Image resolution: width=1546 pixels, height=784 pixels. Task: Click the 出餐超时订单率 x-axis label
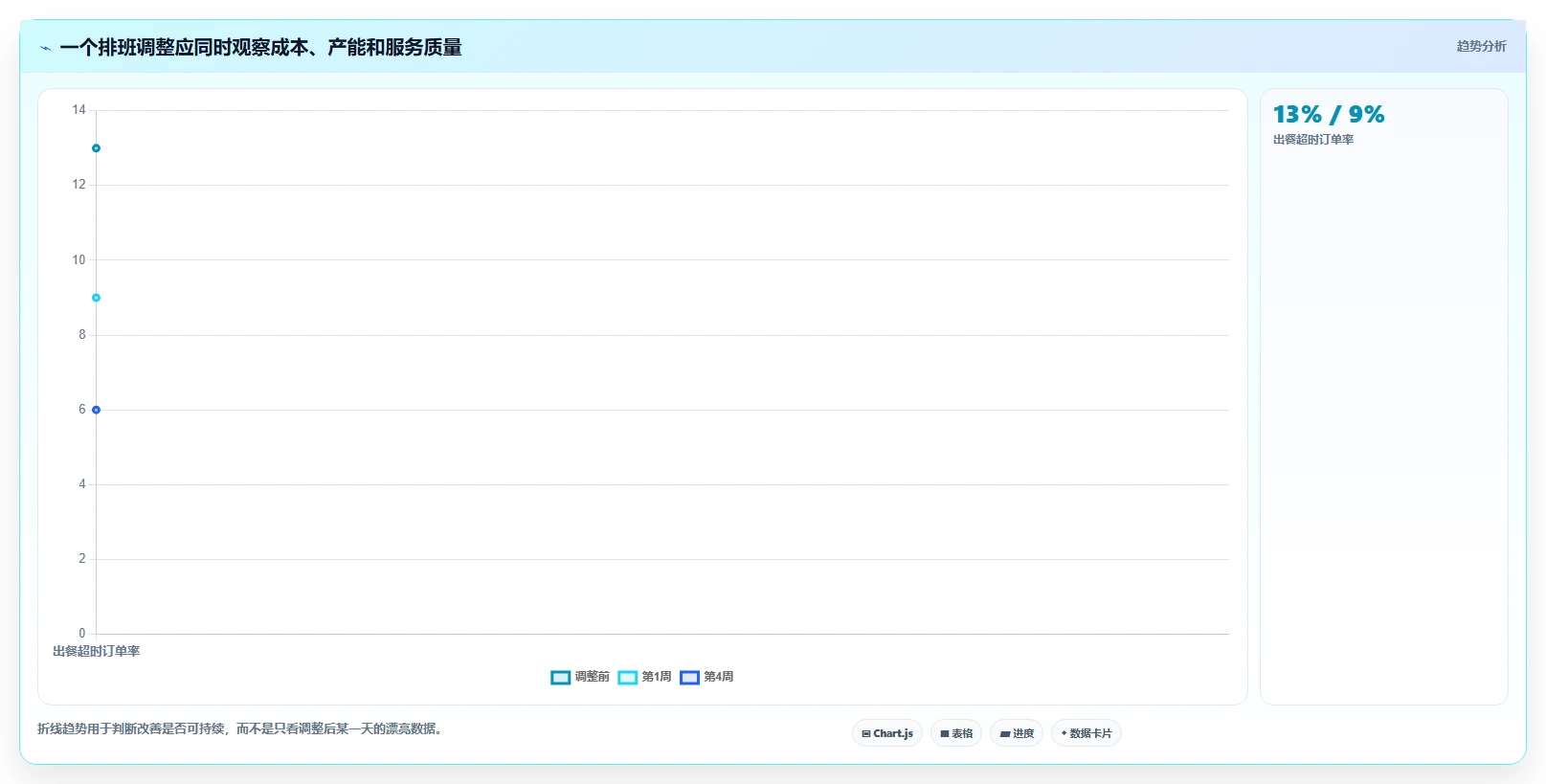96,651
